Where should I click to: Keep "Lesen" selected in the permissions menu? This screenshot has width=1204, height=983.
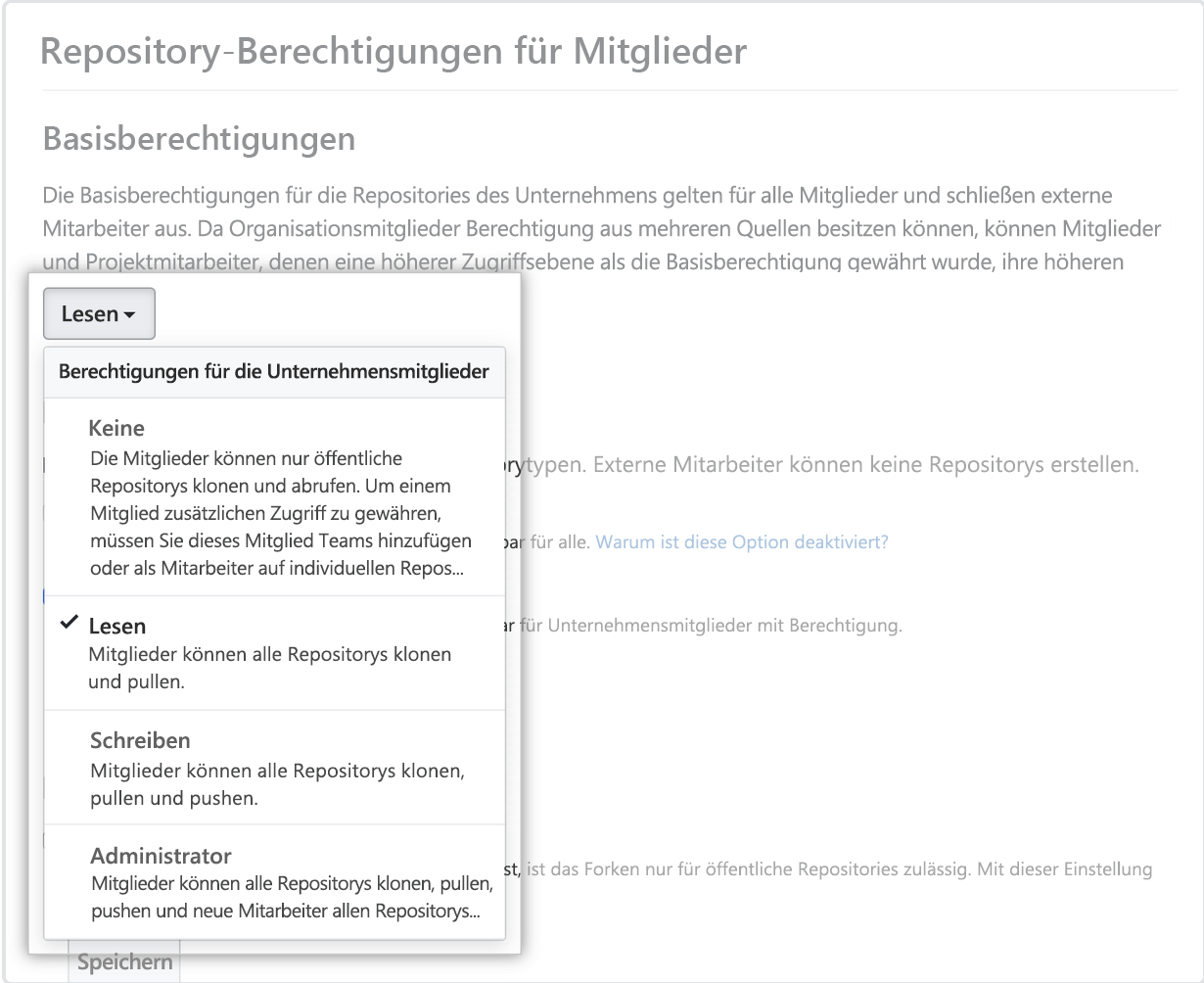[x=119, y=626]
